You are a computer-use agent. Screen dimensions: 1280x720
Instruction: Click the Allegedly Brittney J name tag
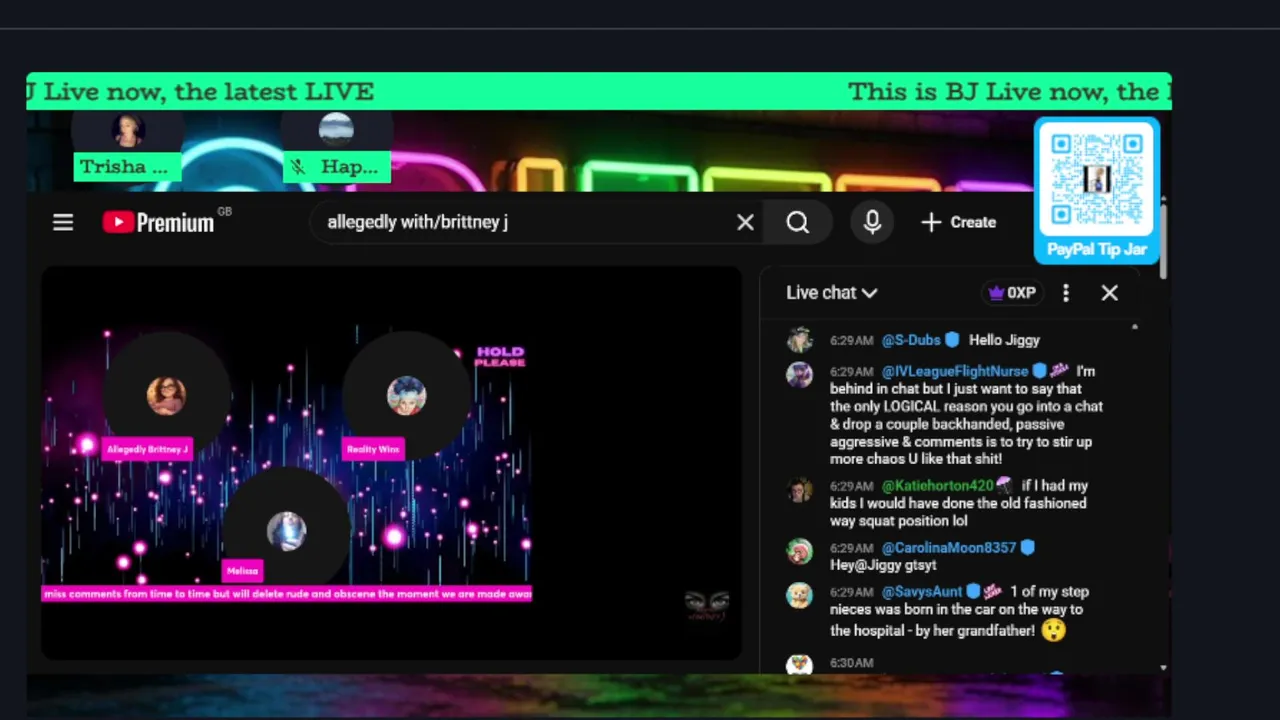[x=147, y=450]
